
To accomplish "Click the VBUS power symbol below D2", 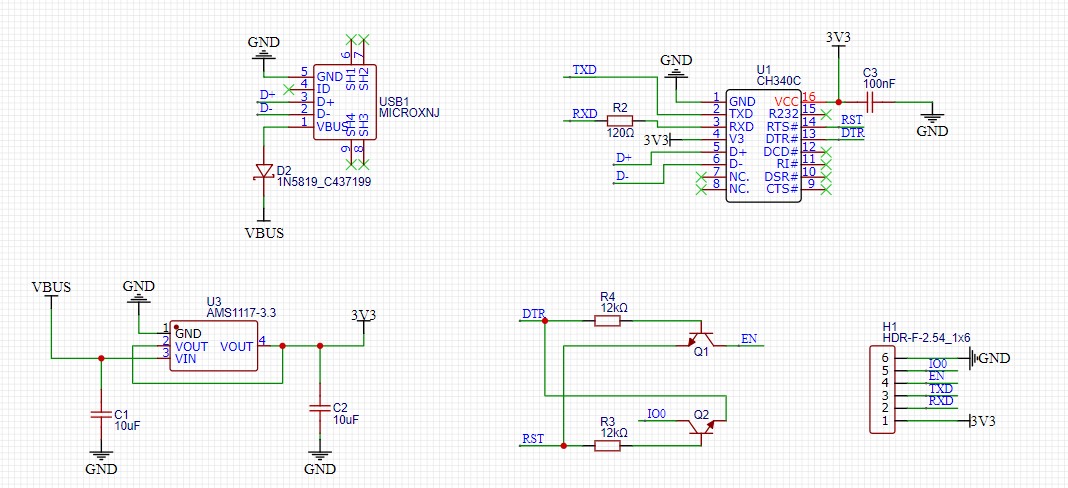I will point(264,232).
